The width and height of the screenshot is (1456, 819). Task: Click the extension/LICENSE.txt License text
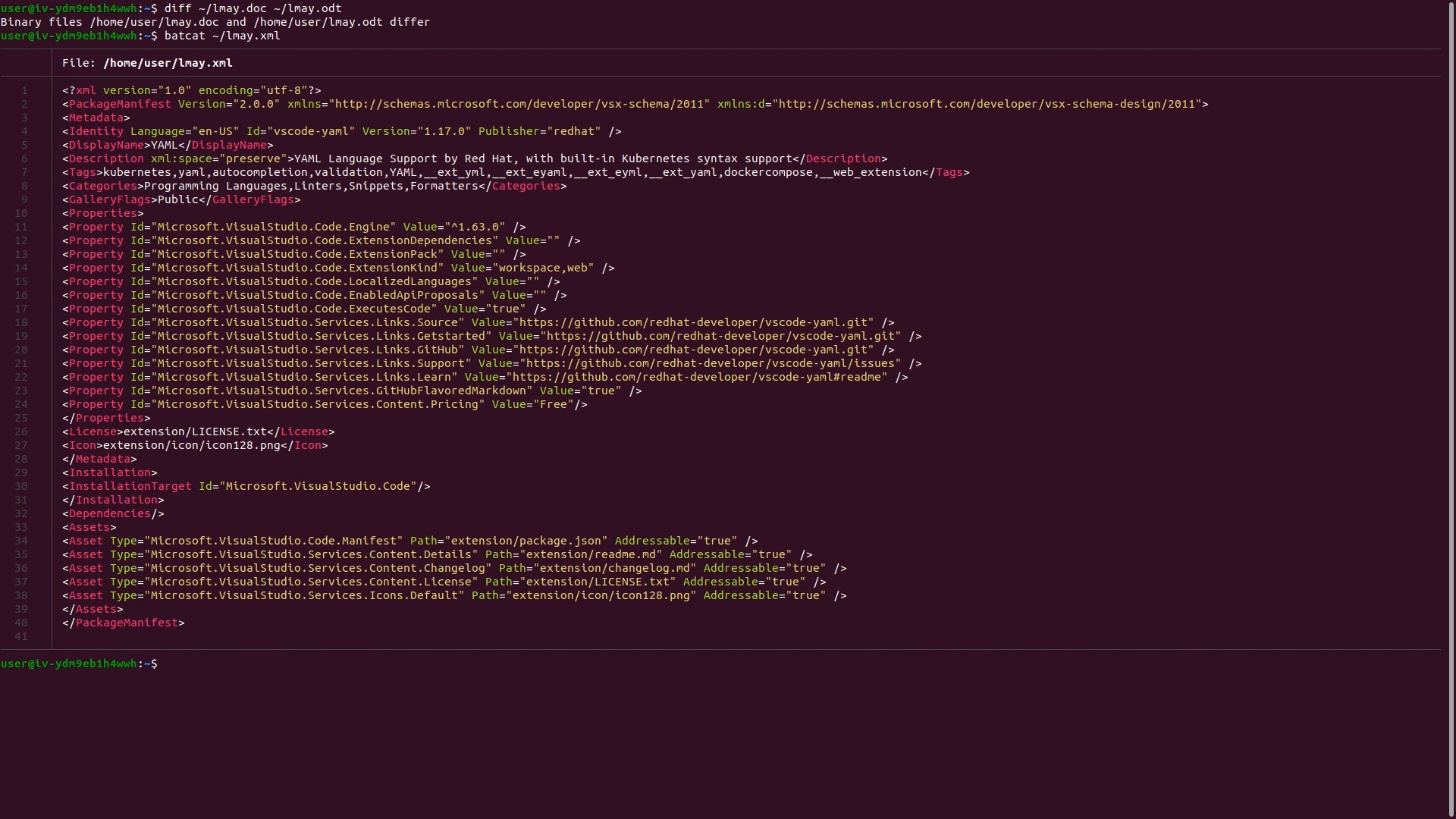click(x=195, y=431)
